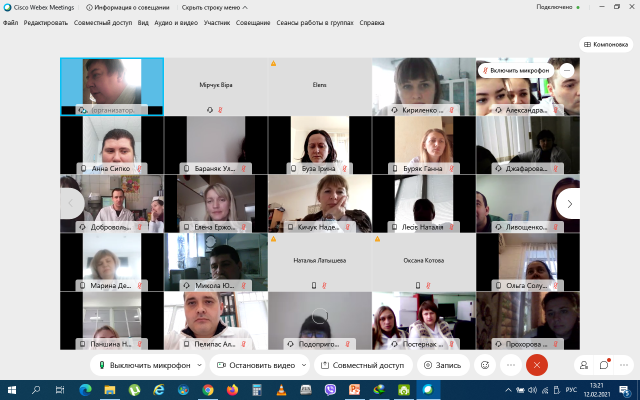Image resolution: width=640 pixels, height=400 pixels.
Task: Click muted mic icon on Буза Ірина tile
Action: click(x=344, y=169)
